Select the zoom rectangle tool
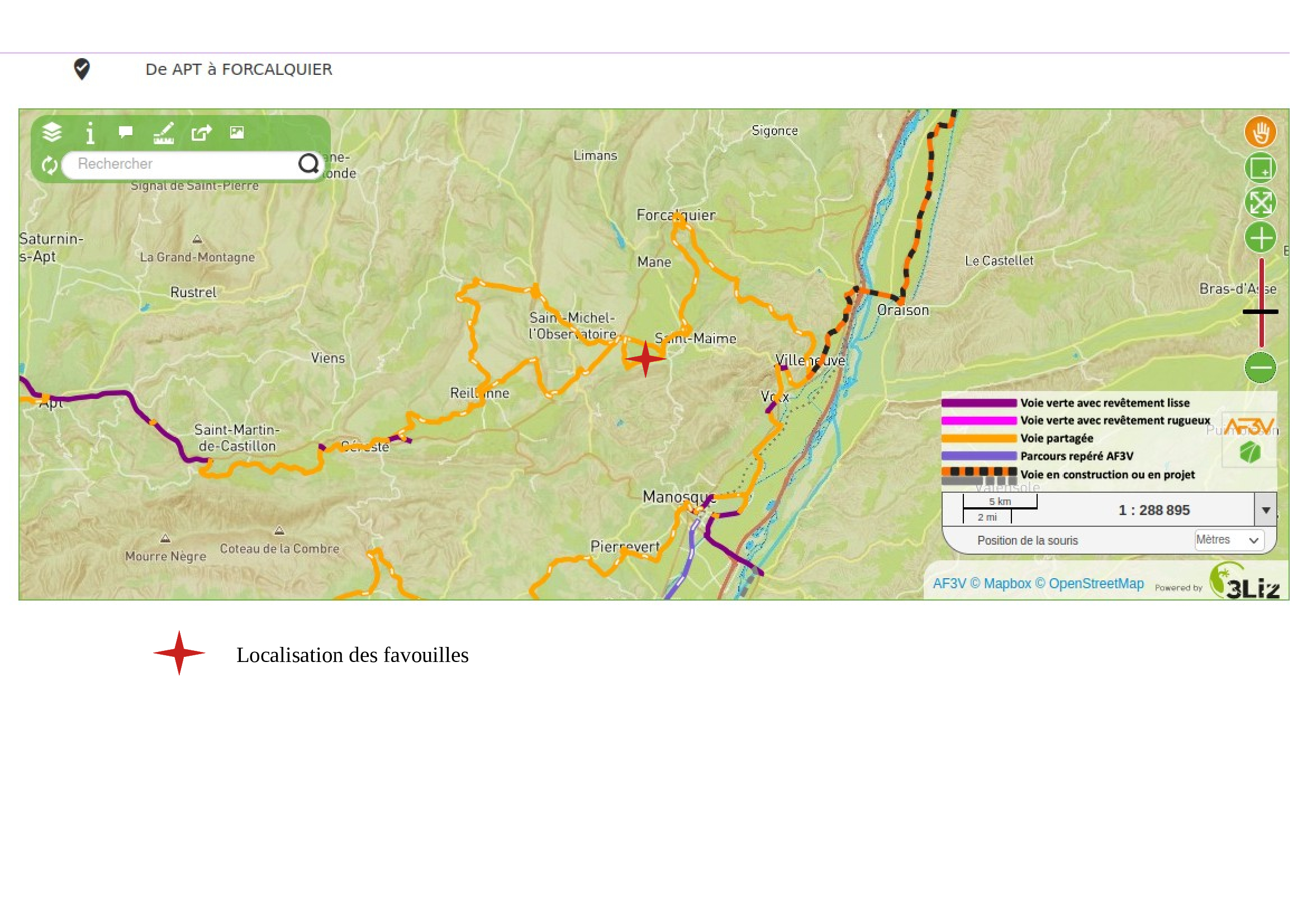Image resolution: width=1307 pixels, height=924 pixels. point(1260,168)
